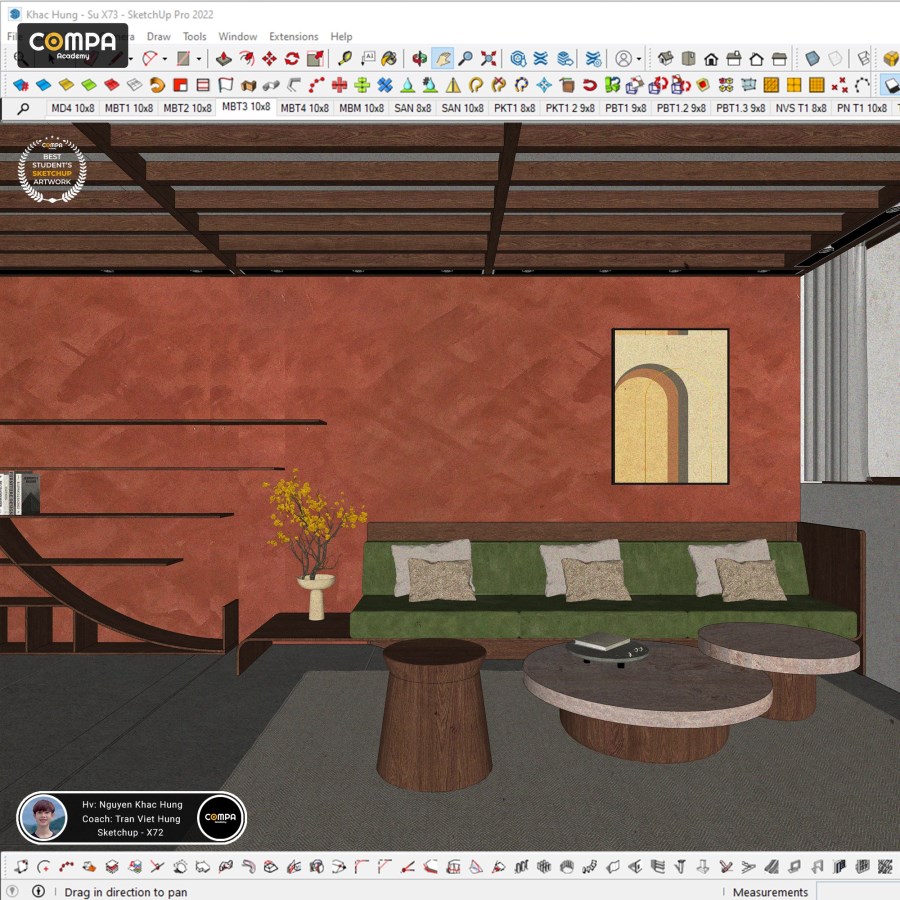Image resolution: width=900 pixels, height=900 pixels.
Task: Click the red diagonal edge tool in bottom toolbar
Action: point(408,866)
